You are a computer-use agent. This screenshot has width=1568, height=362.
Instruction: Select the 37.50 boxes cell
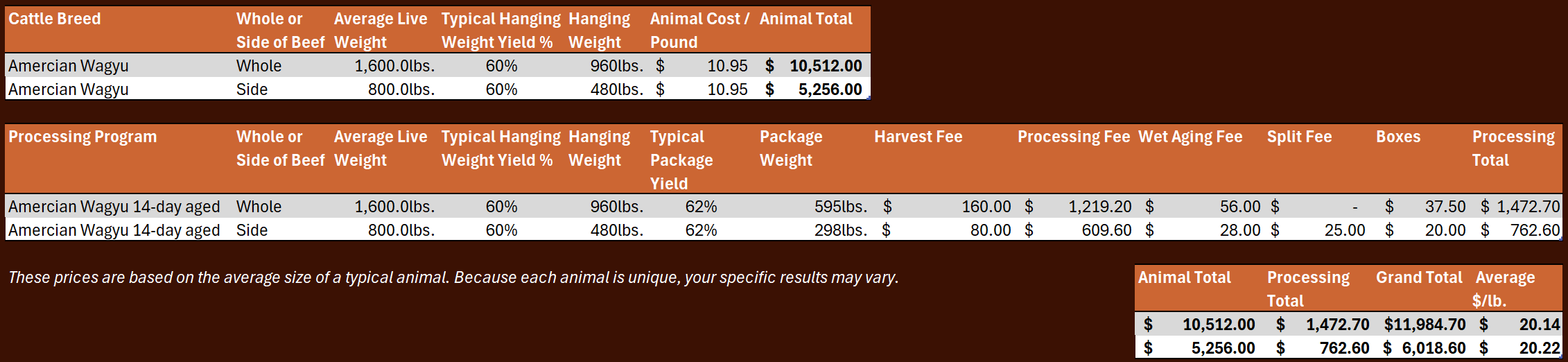1445,207
